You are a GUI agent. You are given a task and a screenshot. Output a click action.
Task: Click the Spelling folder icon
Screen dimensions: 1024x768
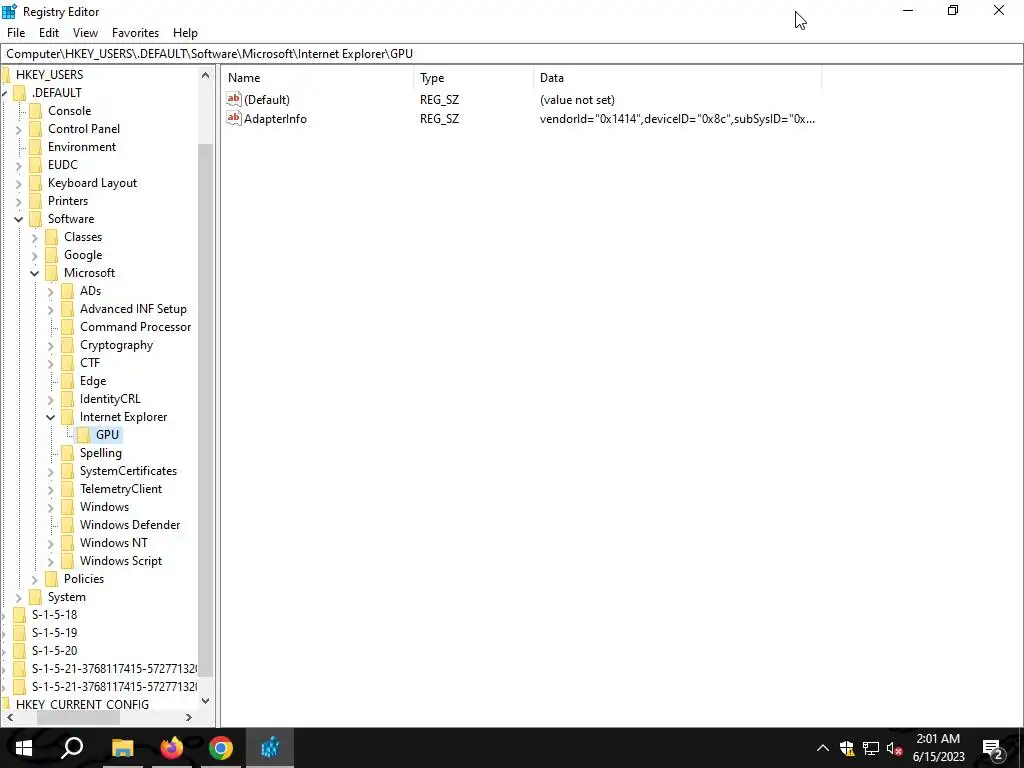point(68,453)
